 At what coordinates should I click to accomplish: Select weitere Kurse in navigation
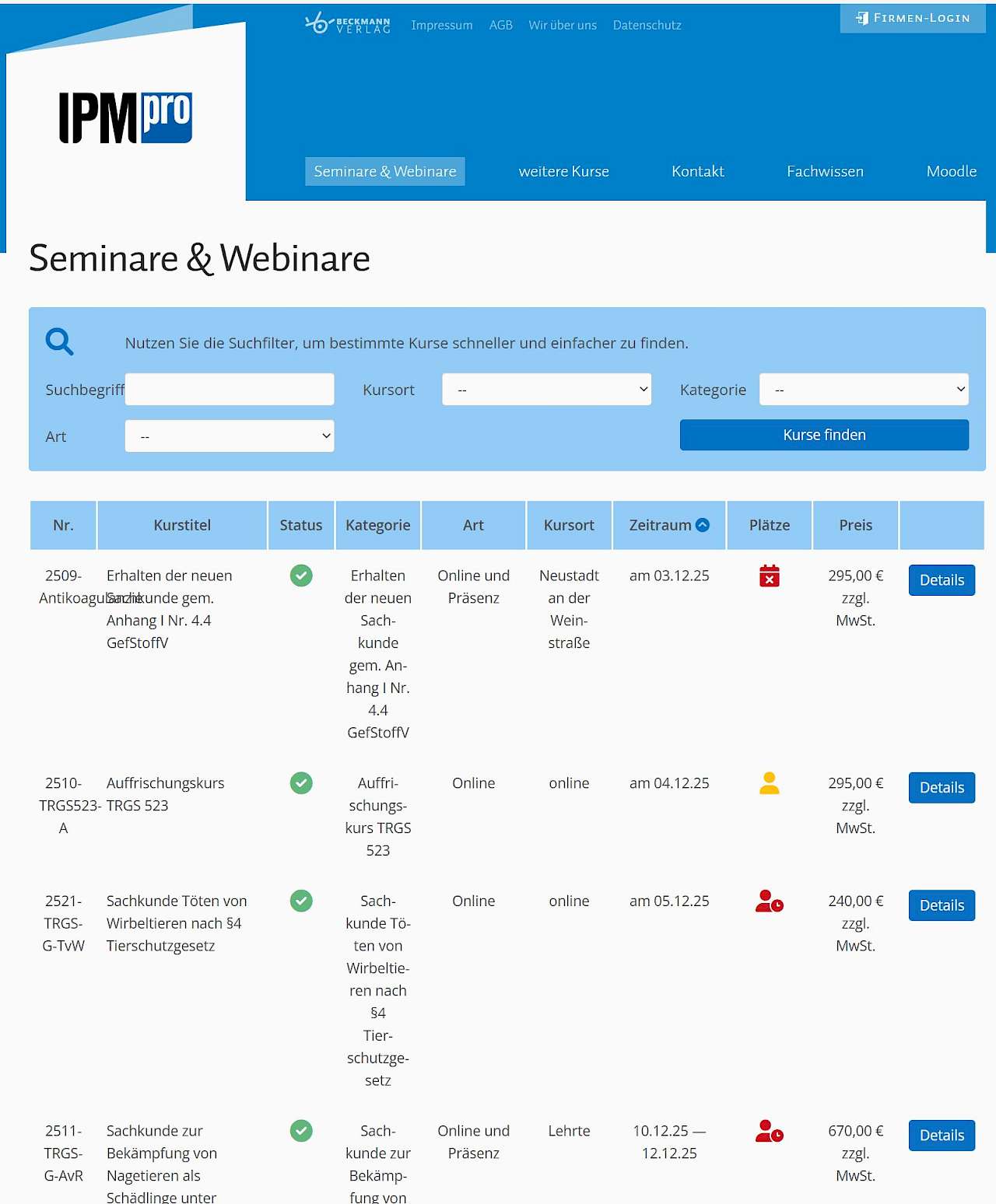pyautogui.click(x=563, y=171)
